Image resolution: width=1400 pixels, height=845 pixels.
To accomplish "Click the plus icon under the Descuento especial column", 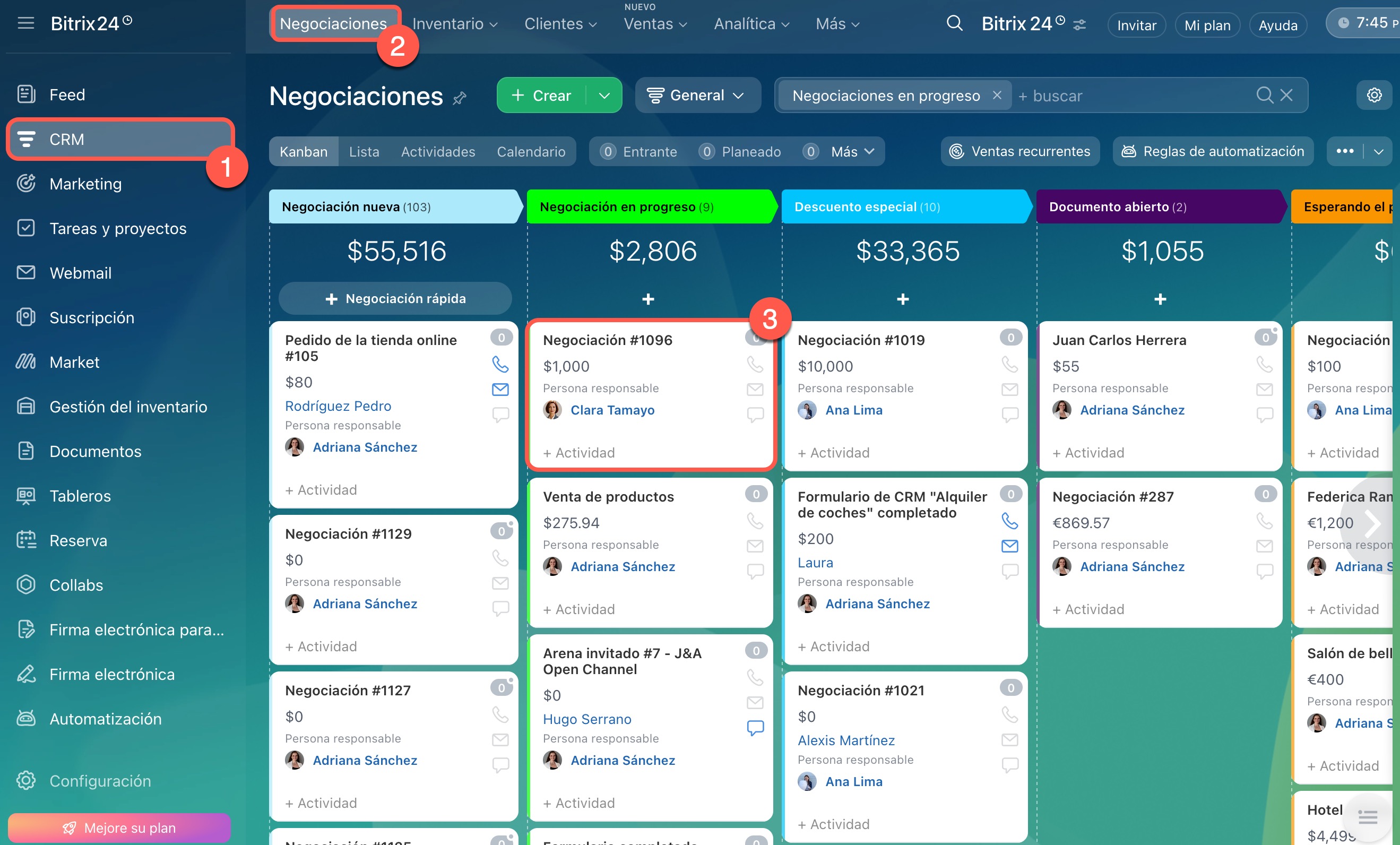I will coord(903,299).
